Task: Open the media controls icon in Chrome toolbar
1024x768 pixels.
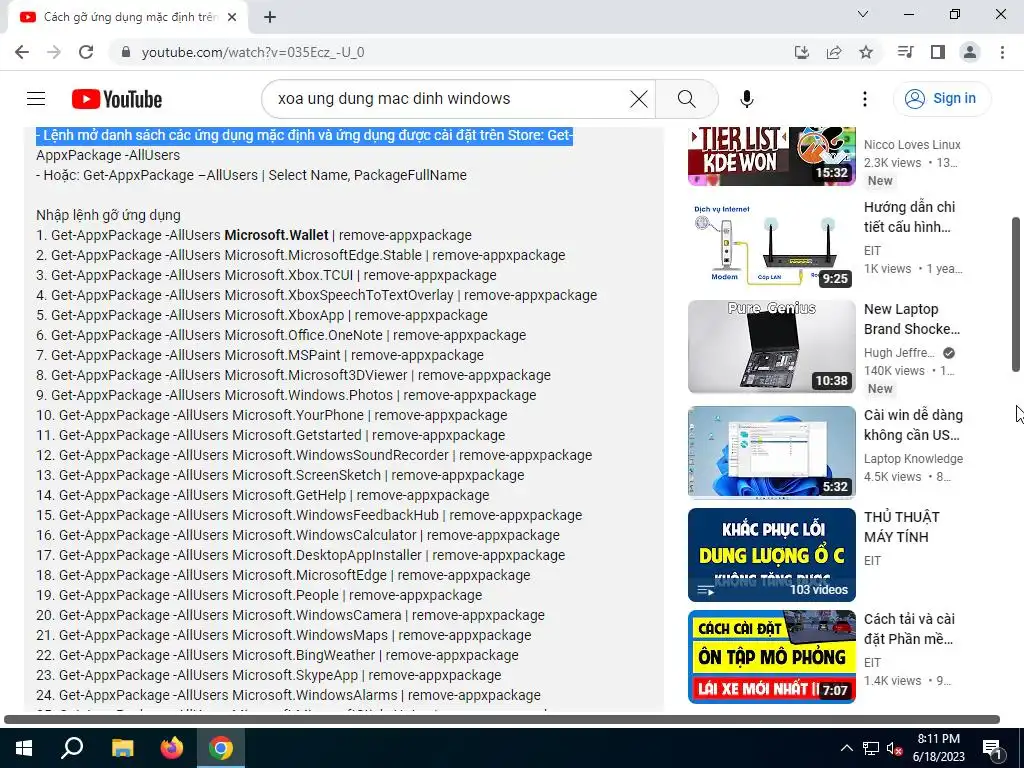Action: [905, 52]
